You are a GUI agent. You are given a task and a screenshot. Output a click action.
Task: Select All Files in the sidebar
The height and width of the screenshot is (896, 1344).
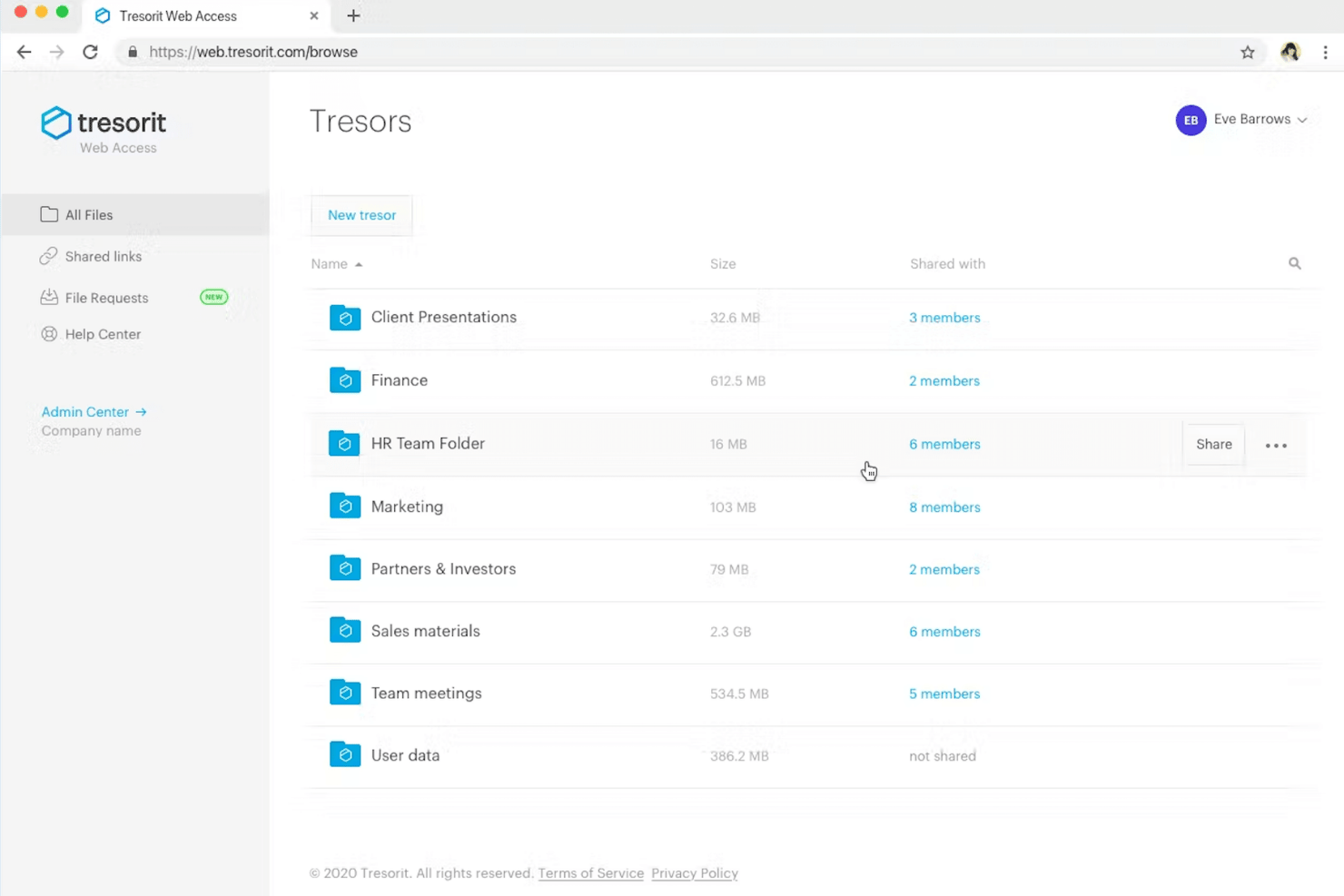134,215
